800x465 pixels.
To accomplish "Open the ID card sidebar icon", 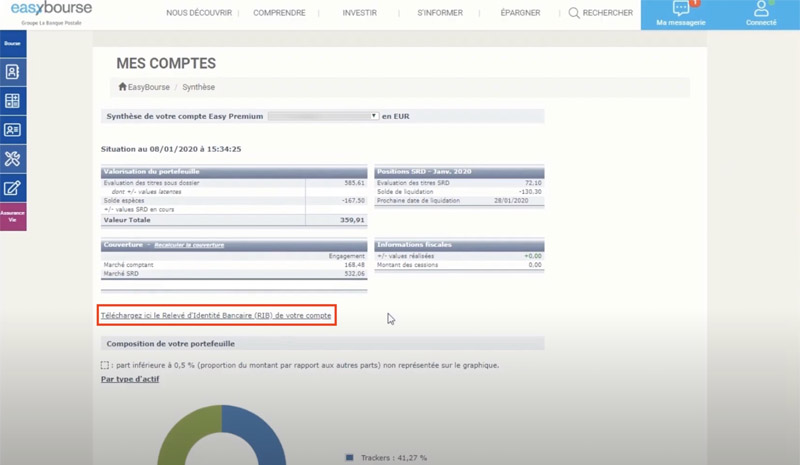I will [x=13, y=130].
